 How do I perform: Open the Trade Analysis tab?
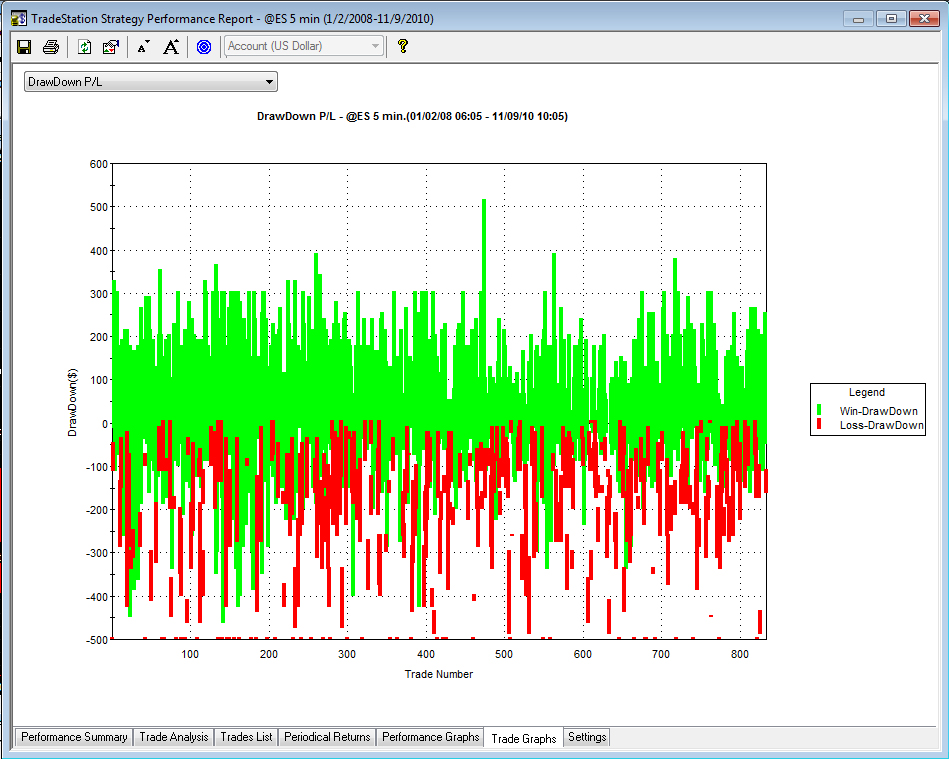click(174, 737)
